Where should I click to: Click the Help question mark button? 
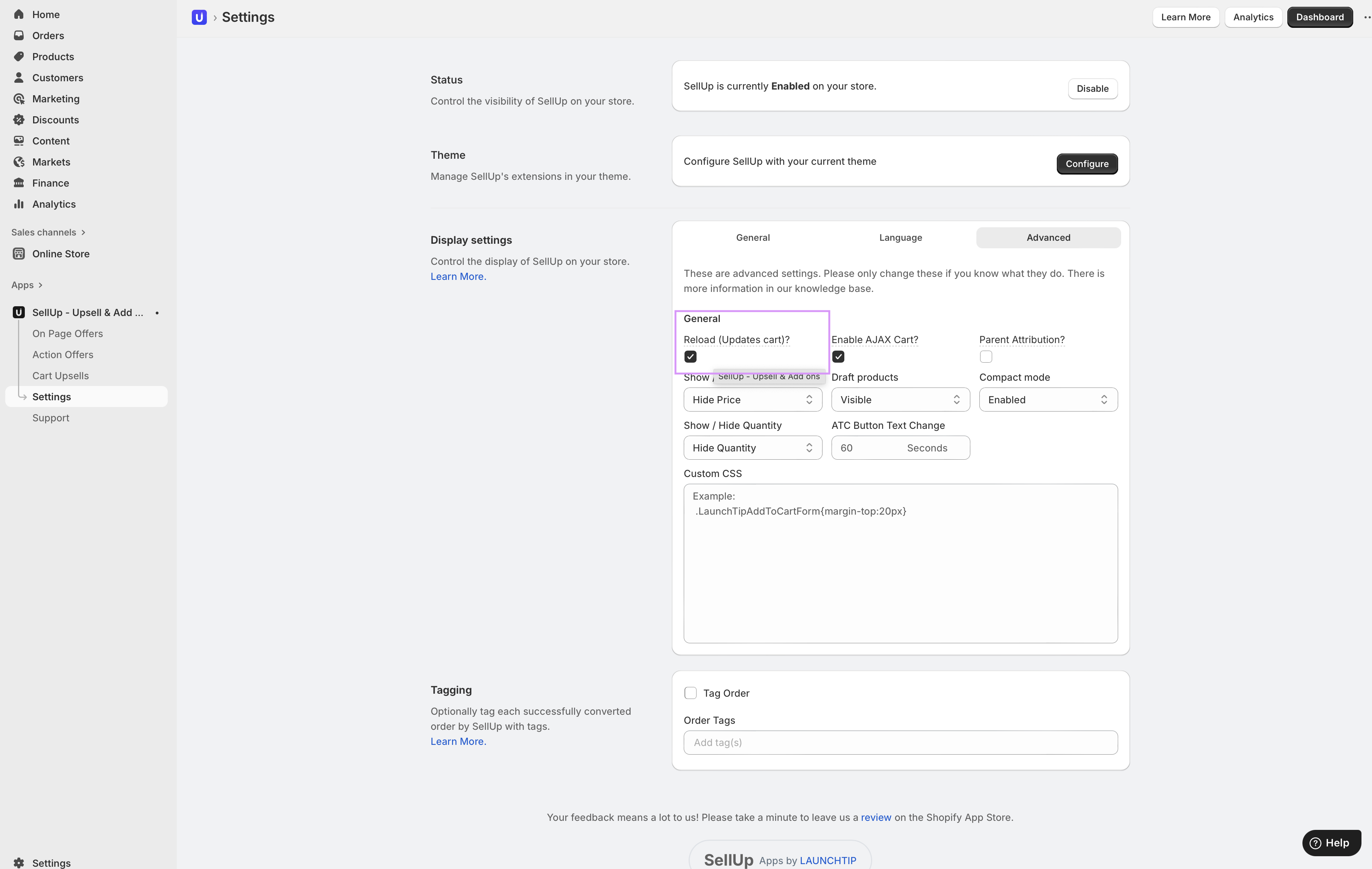tap(1331, 843)
